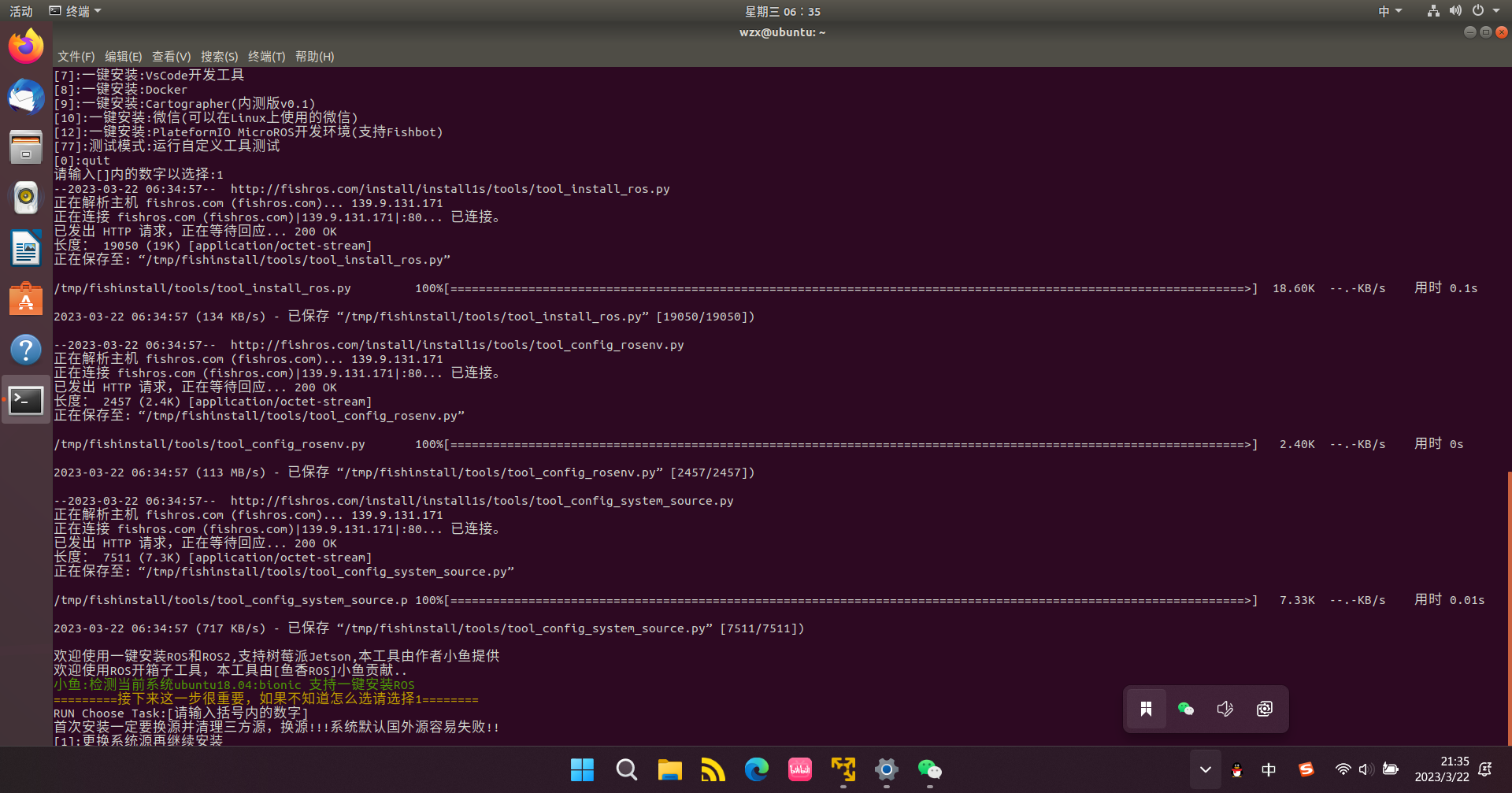This screenshot has width=1512, height=793.
Task: Click '[77]:测试模式' option line
Action: (167, 146)
